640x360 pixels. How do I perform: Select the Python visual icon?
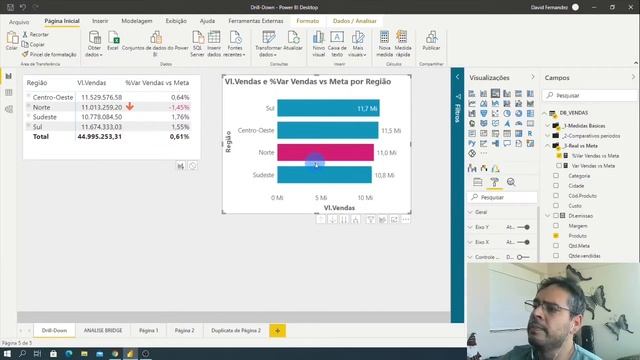point(472,143)
